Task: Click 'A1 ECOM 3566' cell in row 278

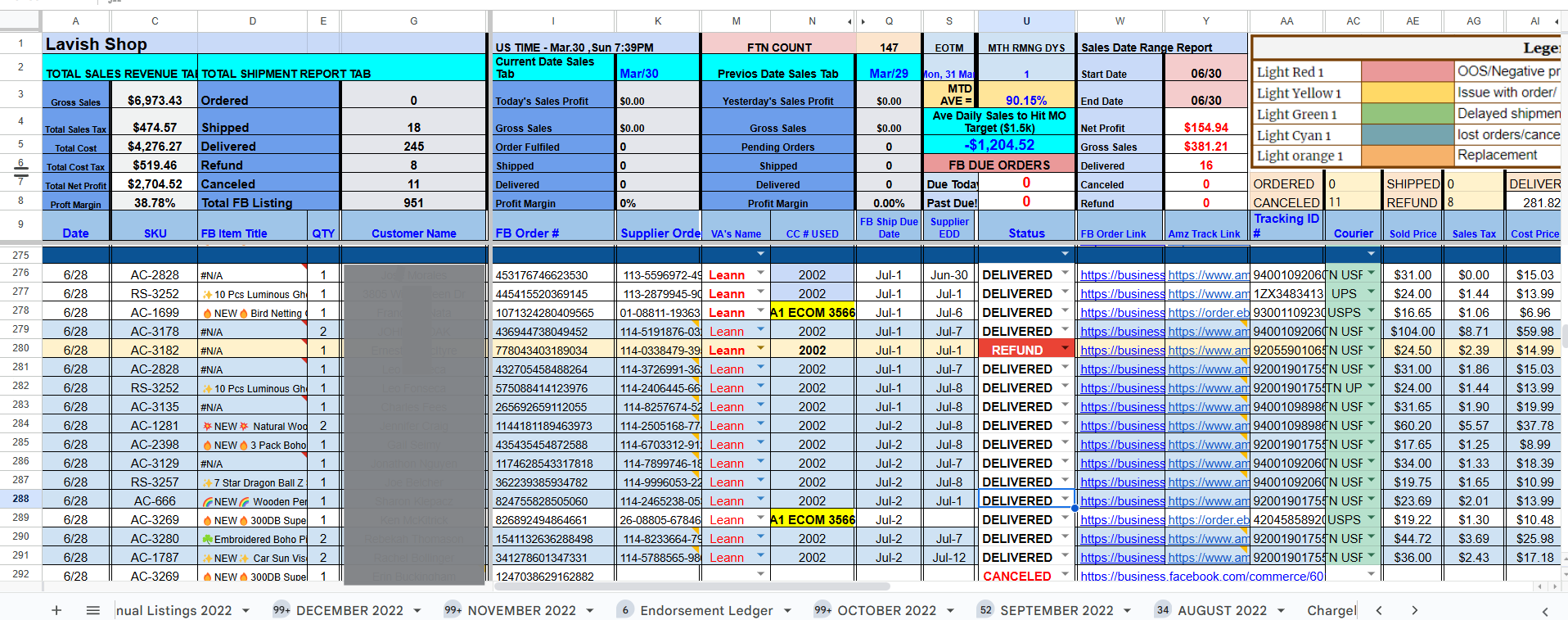Action: pyautogui.click(x=812, y=312)
